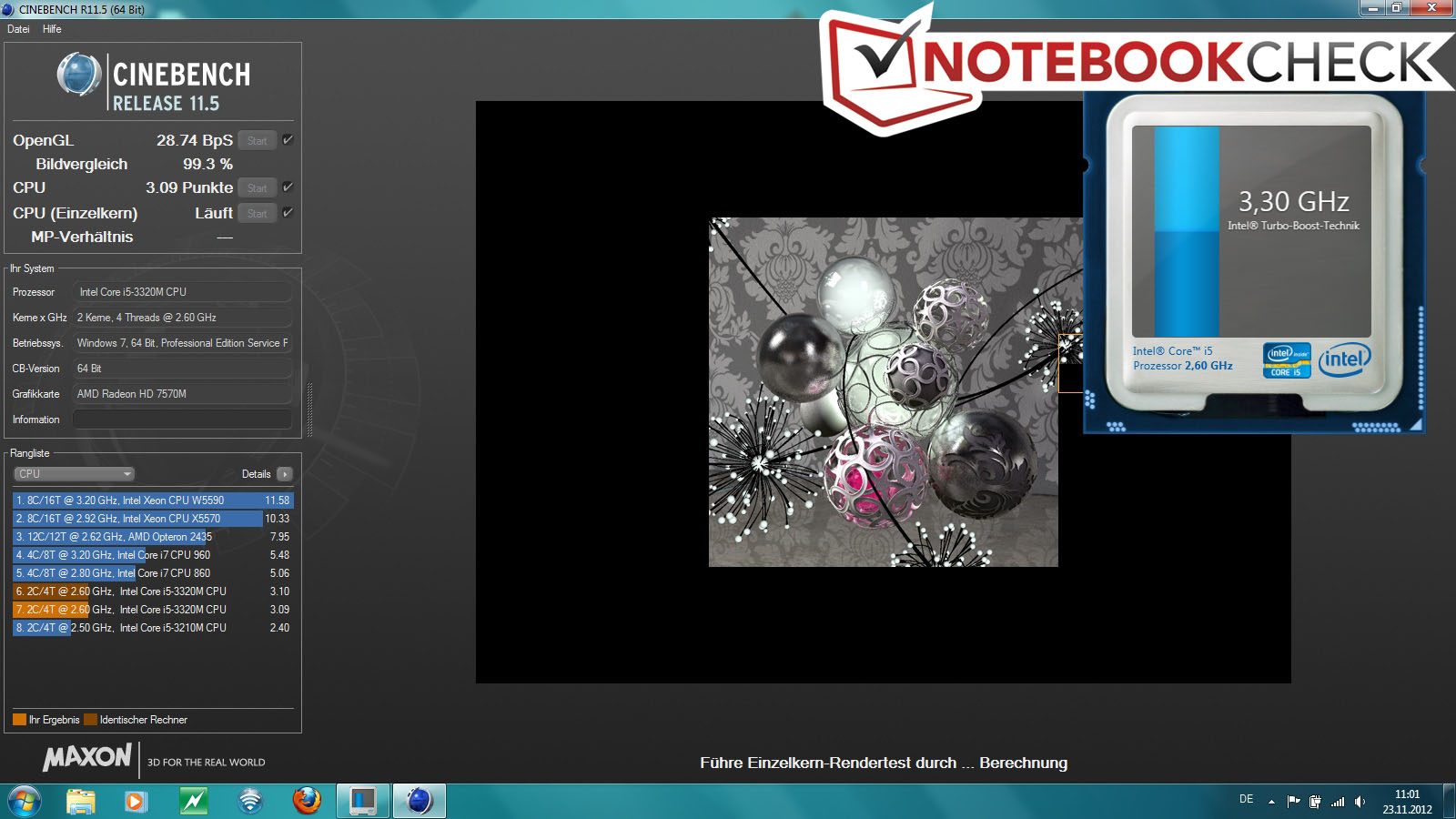Image resolution: width=1456 pixels, height=819 pixels.
Task: Click the Core i5 badge in the gadget
Action: pyautogui.click(x=1287, y=360)
